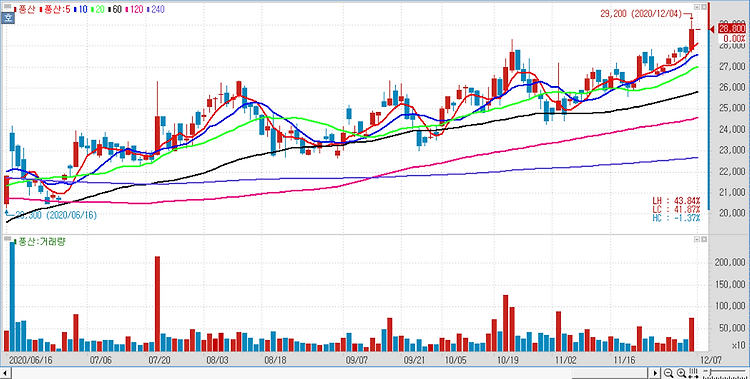The image size is (750, 379).
Task: Click the 11/16 date axis label
Action: (x=624, y=359)
